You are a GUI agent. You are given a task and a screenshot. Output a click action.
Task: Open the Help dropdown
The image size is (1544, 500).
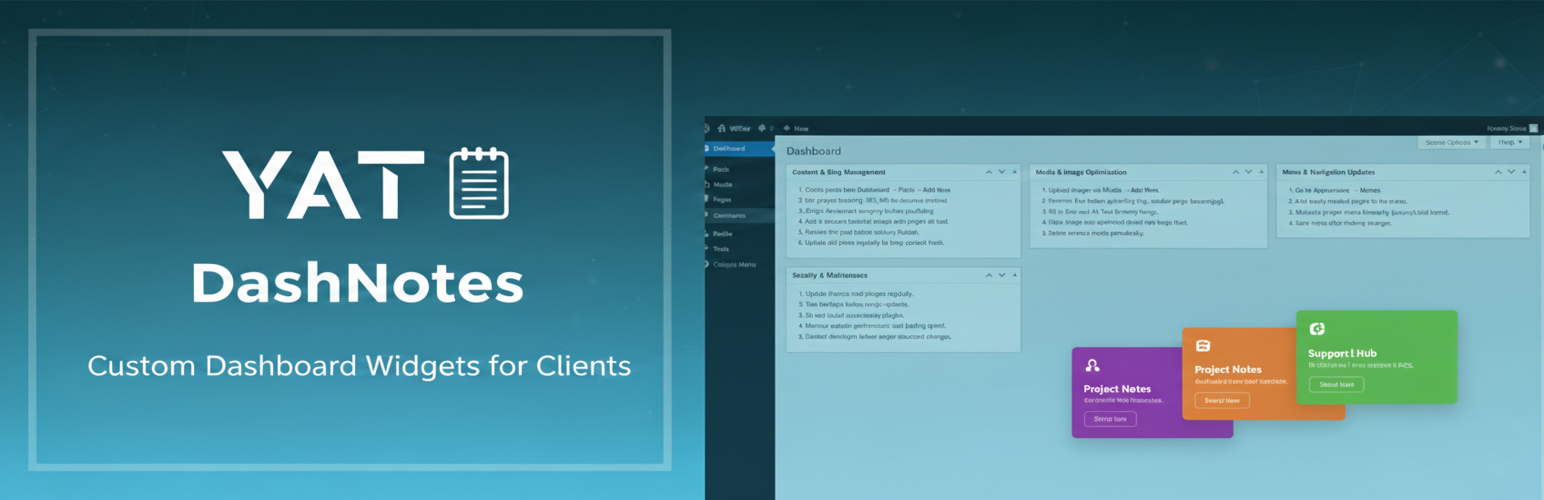(1509, 142)
